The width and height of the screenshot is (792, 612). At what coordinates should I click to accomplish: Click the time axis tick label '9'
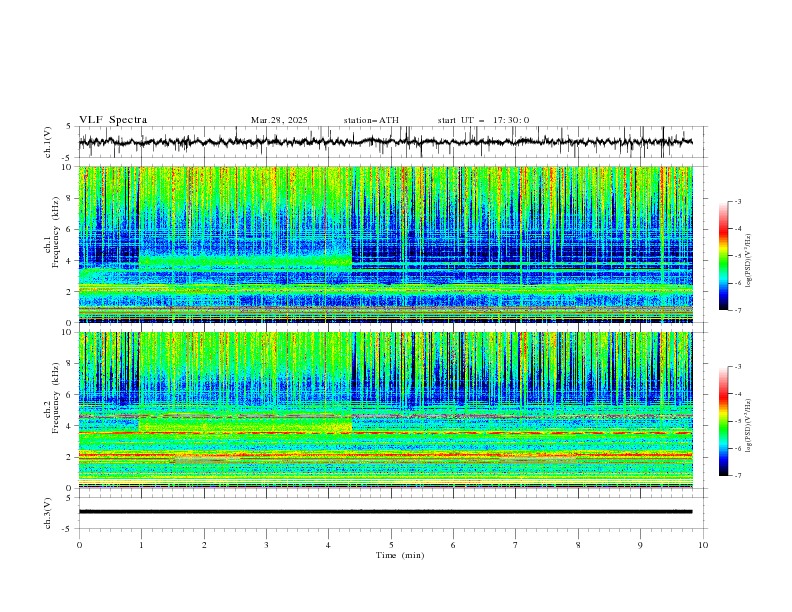coord(640,545)
